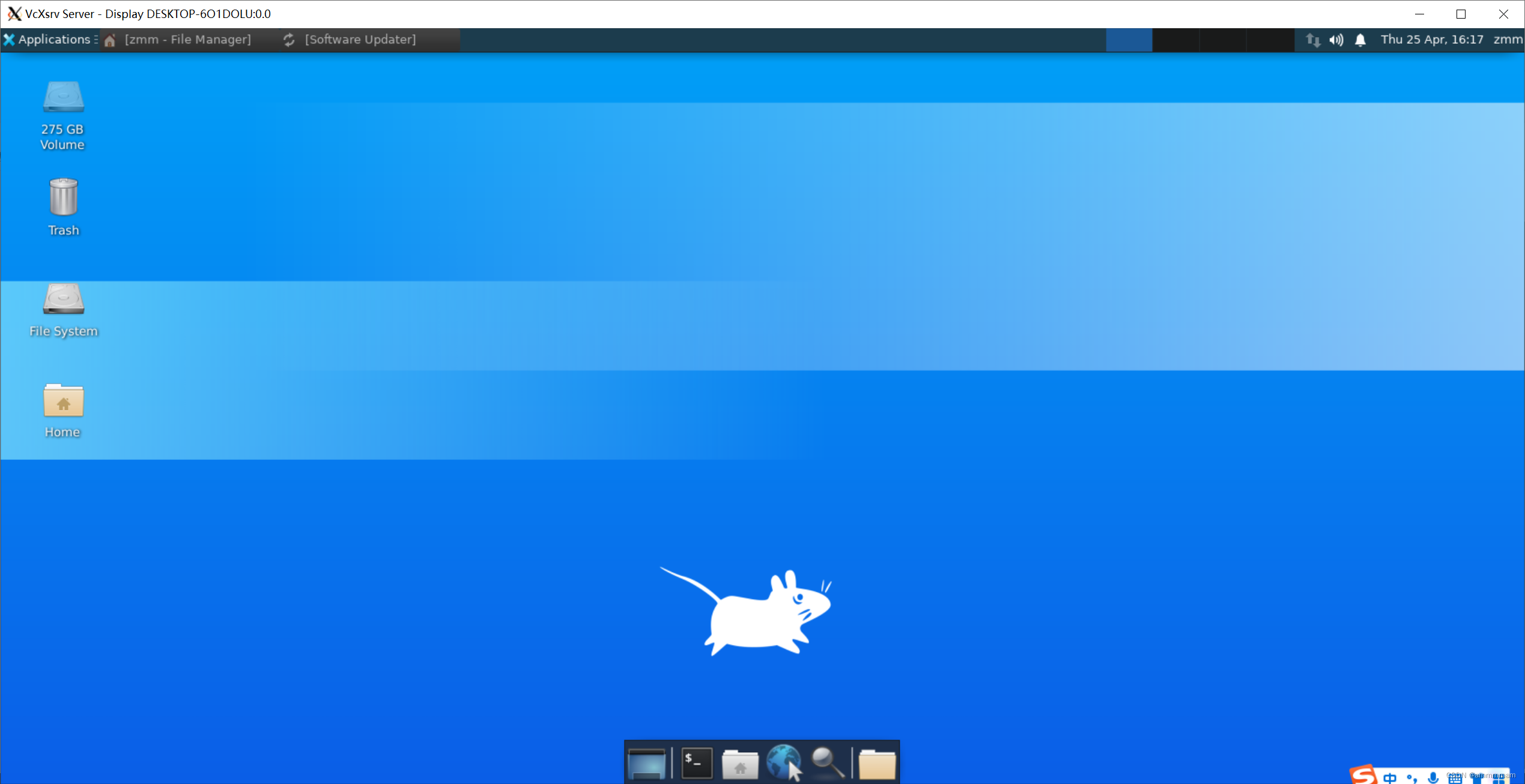The width and height of the screenshot is (1525, 784).
Task: Click the network connections tray icon
Action: point(1312,40)
